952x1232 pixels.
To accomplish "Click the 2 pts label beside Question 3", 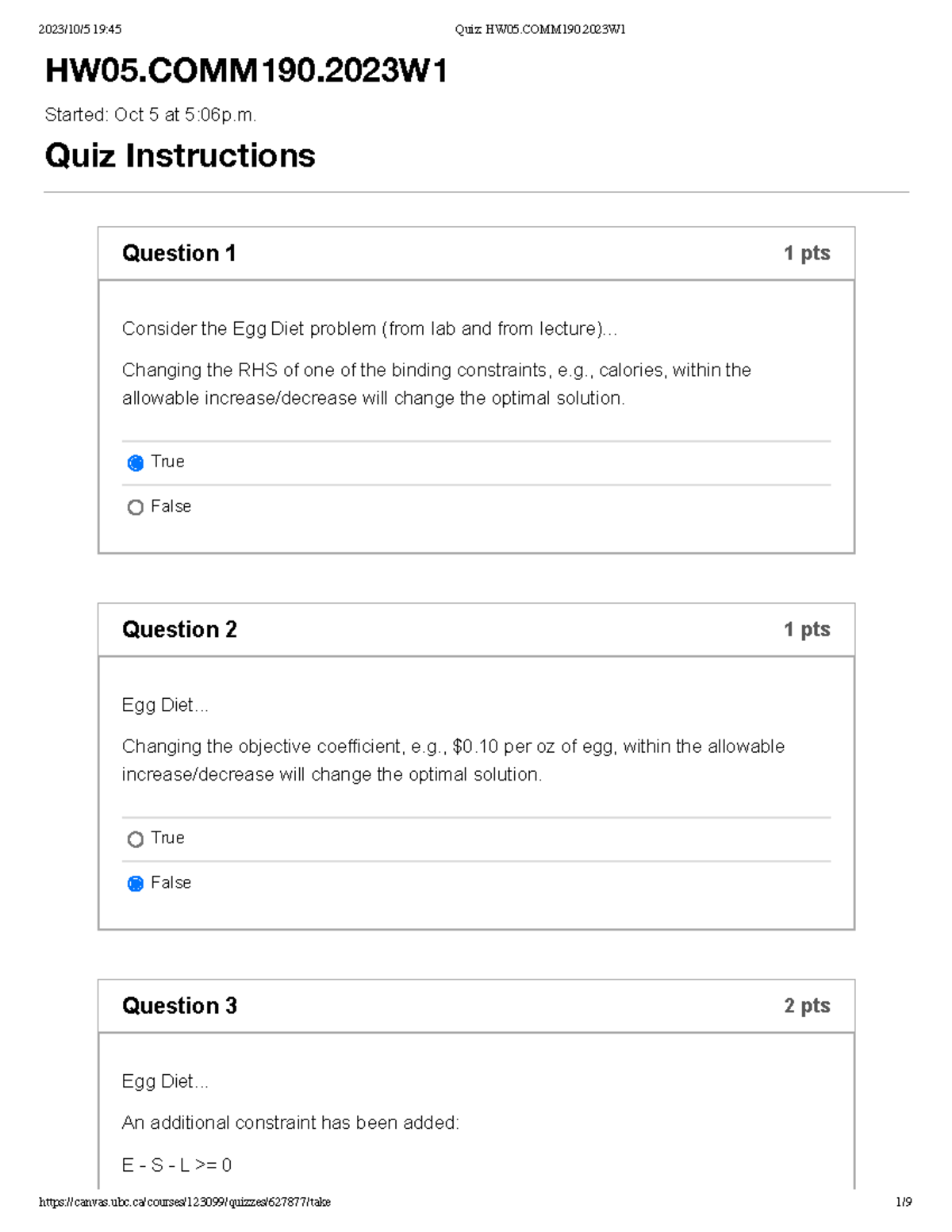I will coord(806,1006).
